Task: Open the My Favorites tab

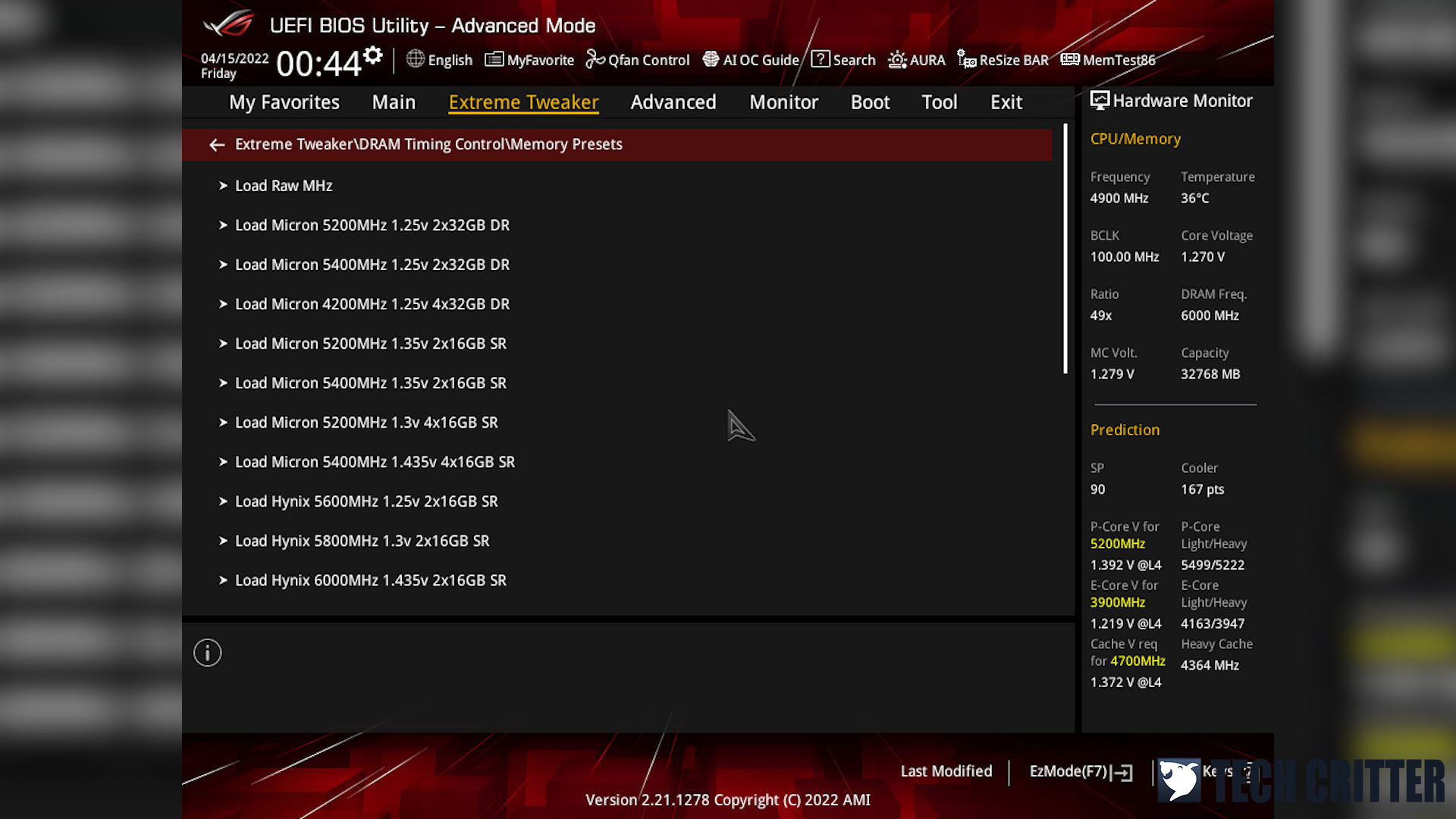Action: pos(284,102)
